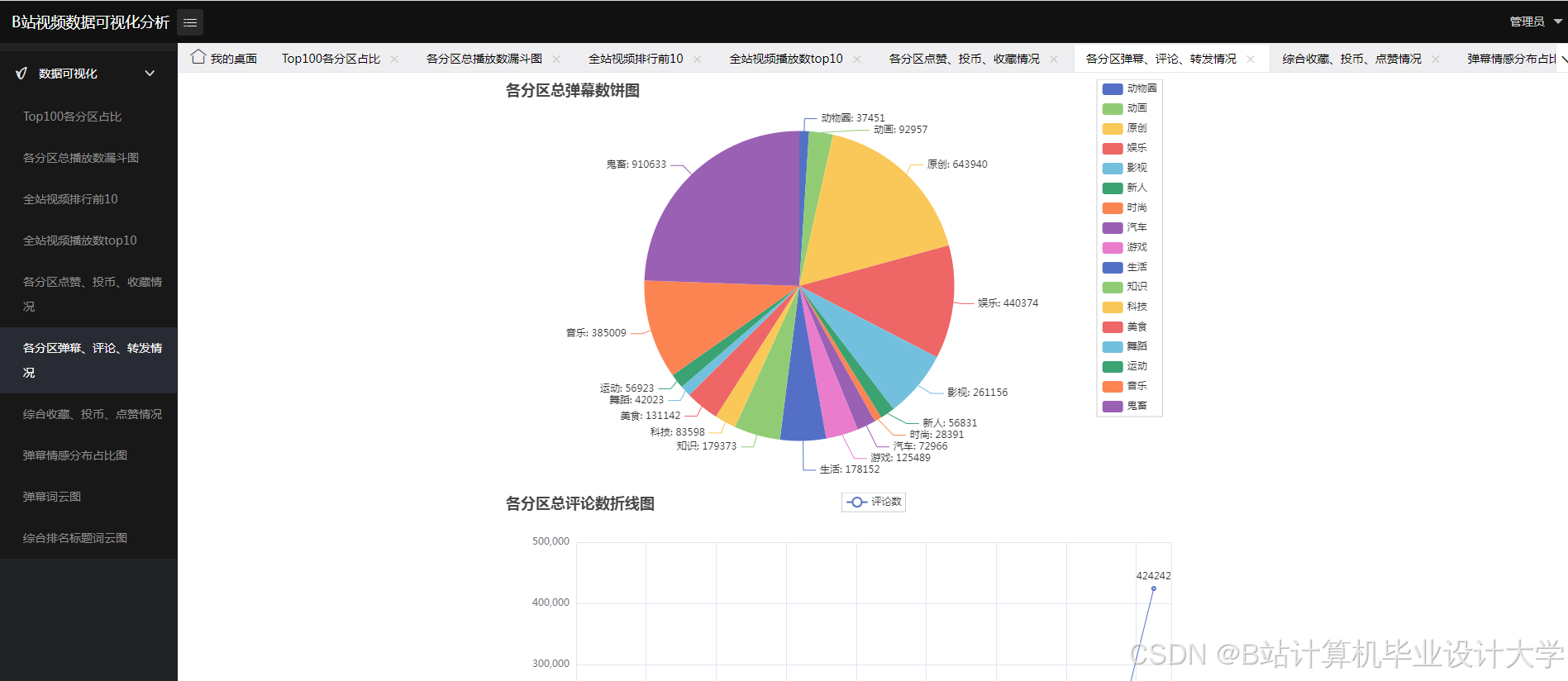Image resolution: width=1568 pixels, height=681 pixels.
Task: Toggle 游戏 legend item
Action: tap(1125, 247)
